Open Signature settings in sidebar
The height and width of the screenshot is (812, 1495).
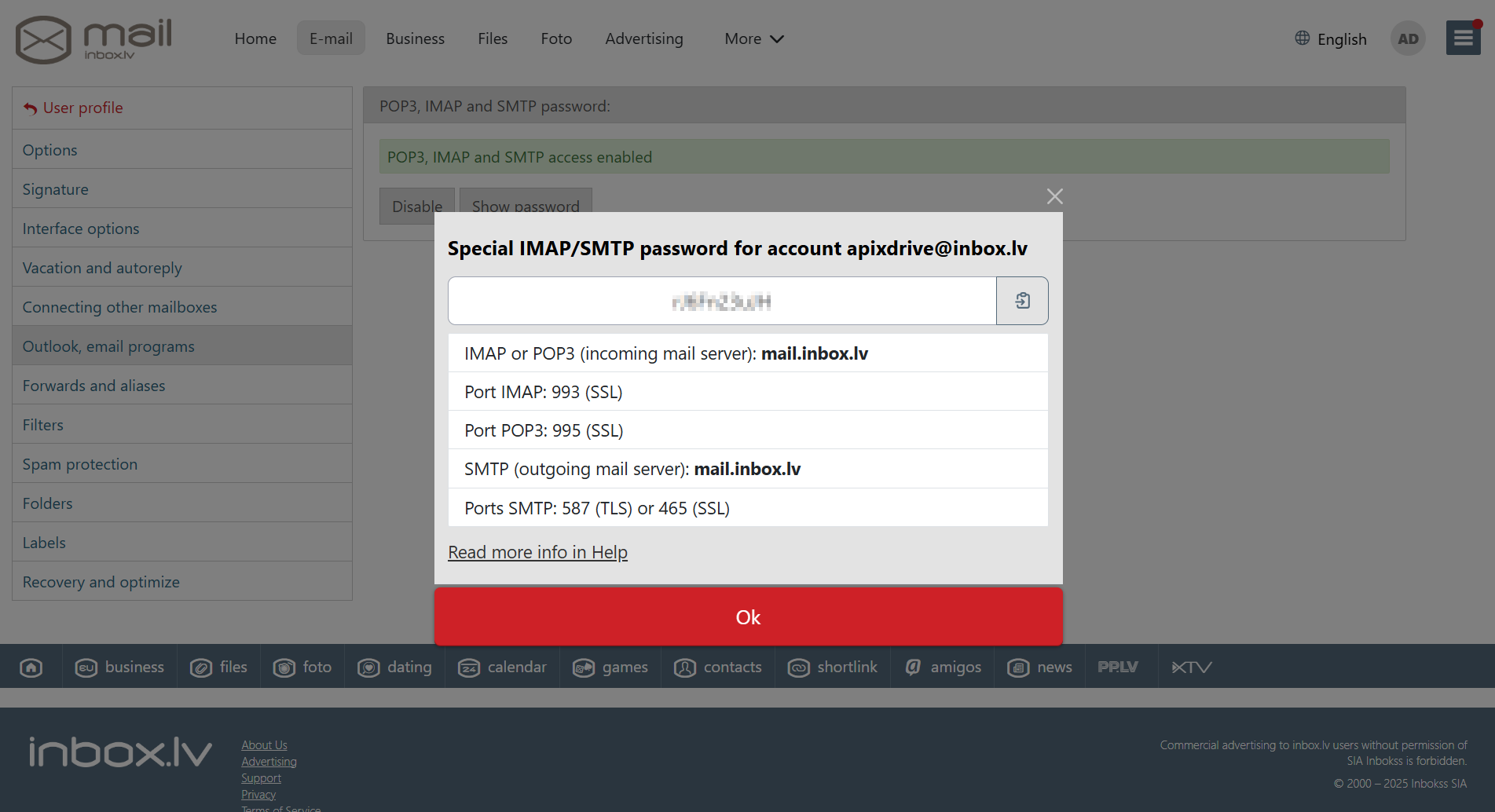pos(182,188)
